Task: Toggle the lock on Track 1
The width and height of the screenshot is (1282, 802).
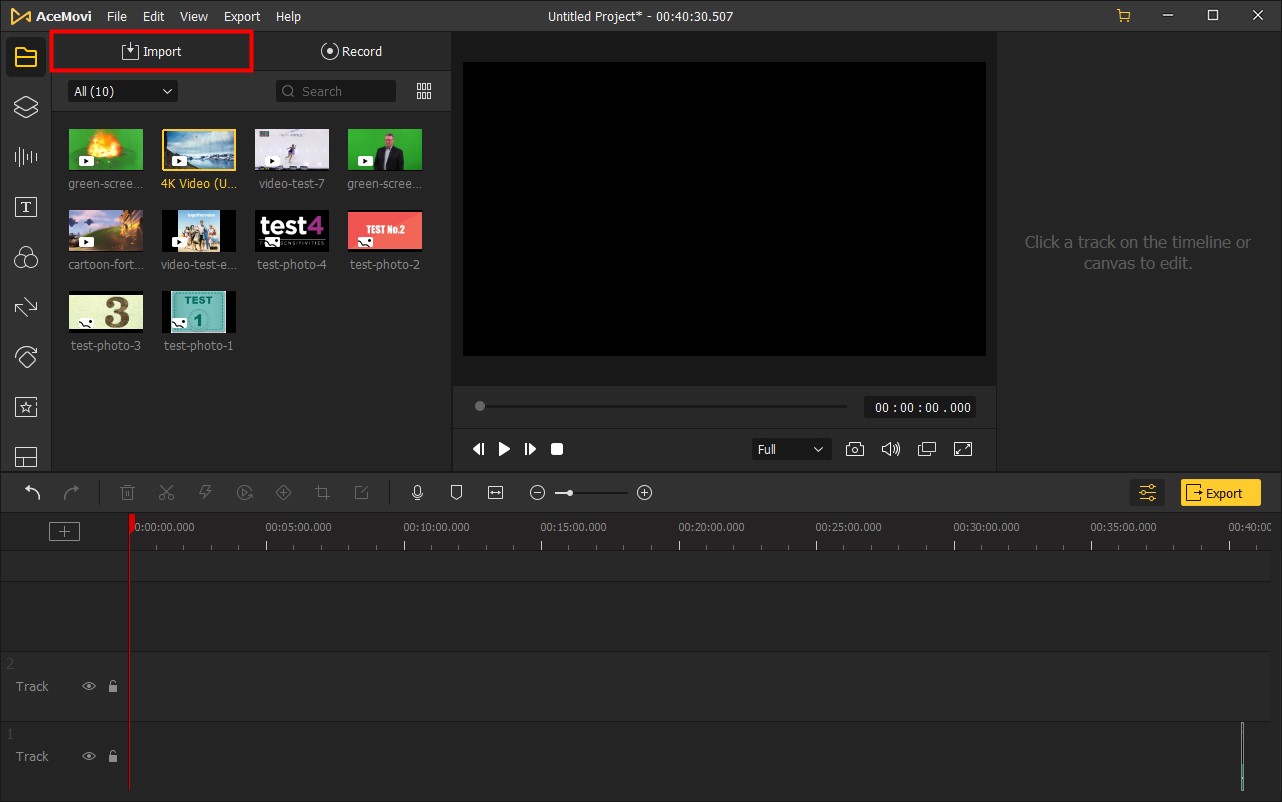Action: [113, 756]
